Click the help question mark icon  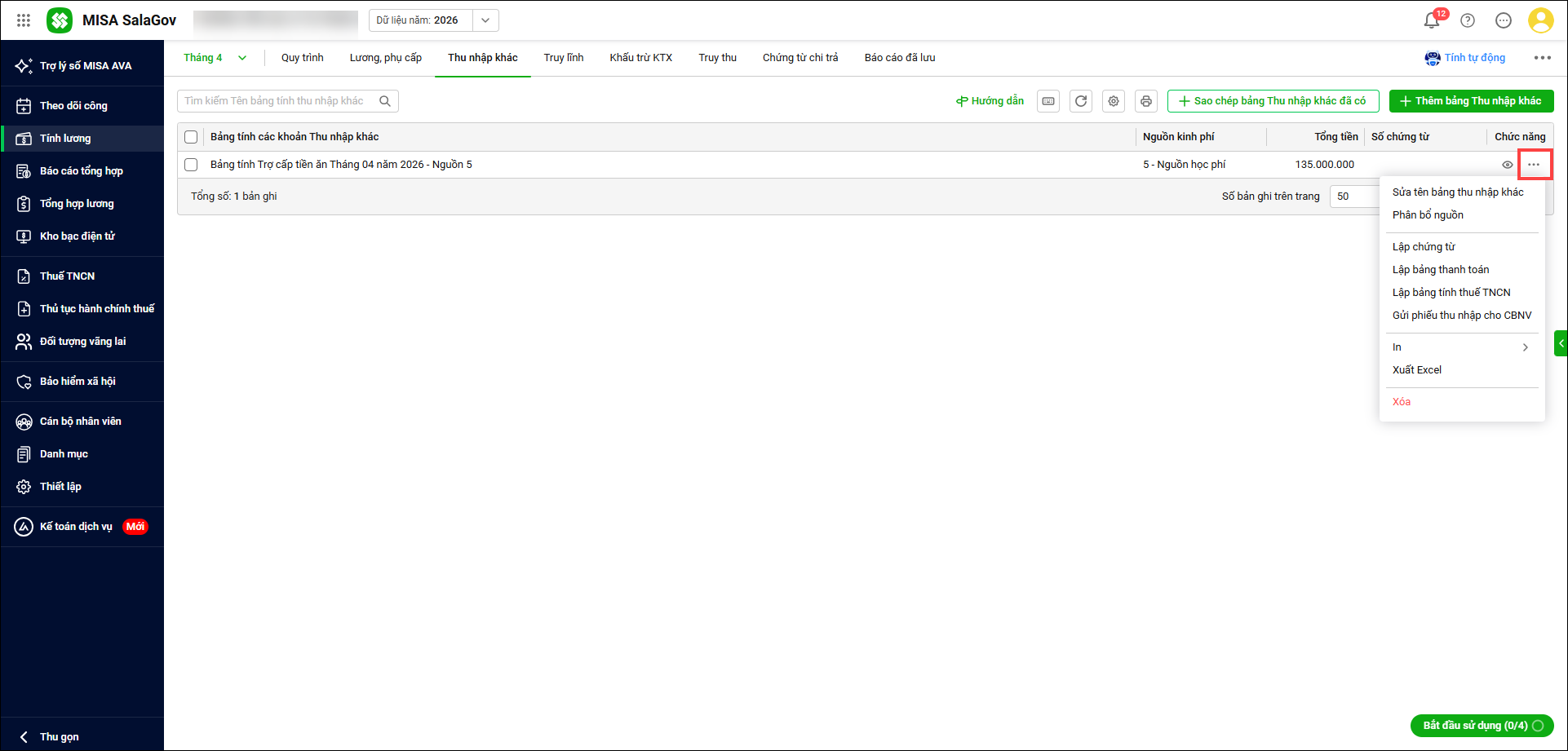click(1468, 20)
